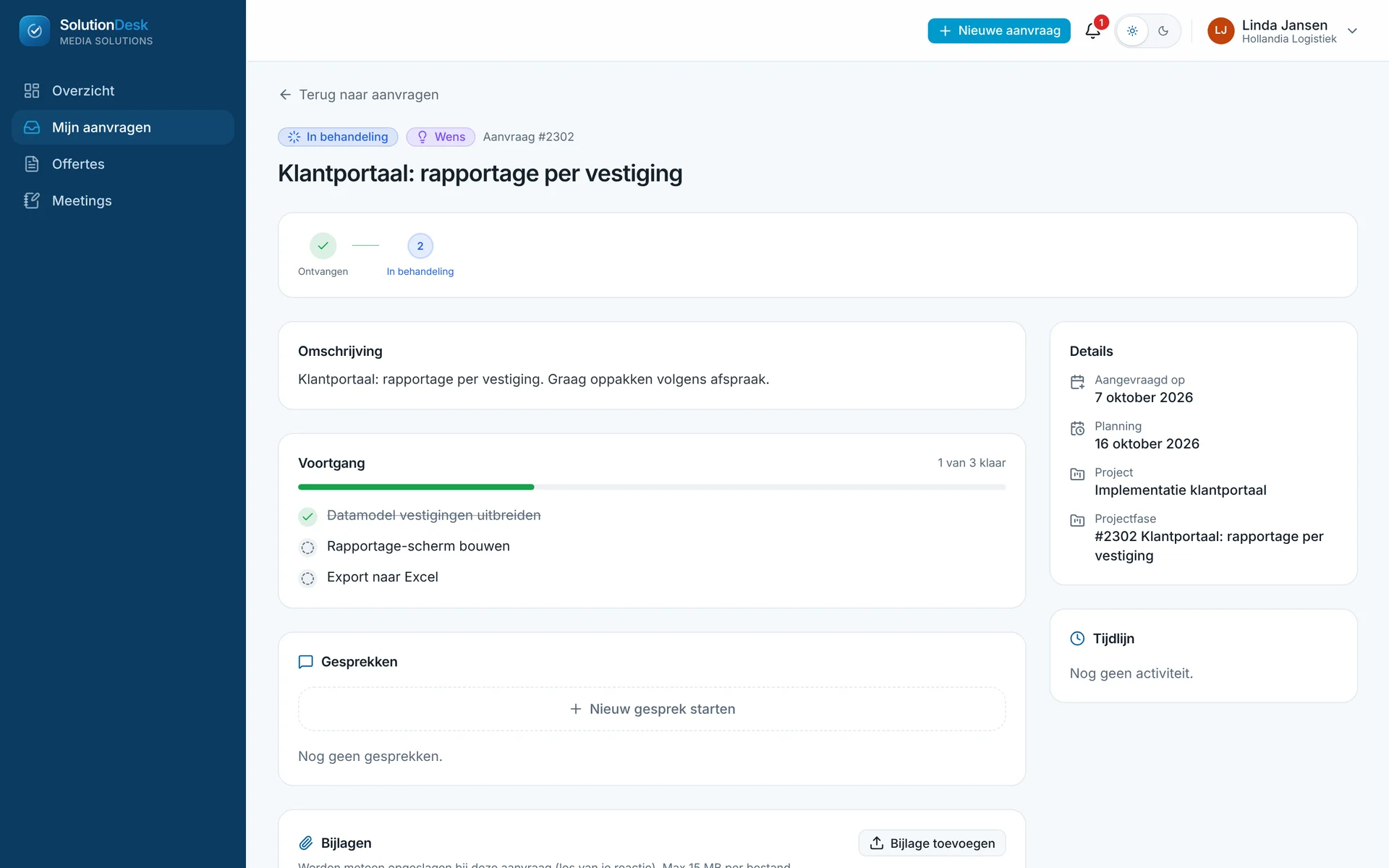Viewport: 1389px width, 868px height.
Task: Open Overzicht in sidebar
Action: 123,90
